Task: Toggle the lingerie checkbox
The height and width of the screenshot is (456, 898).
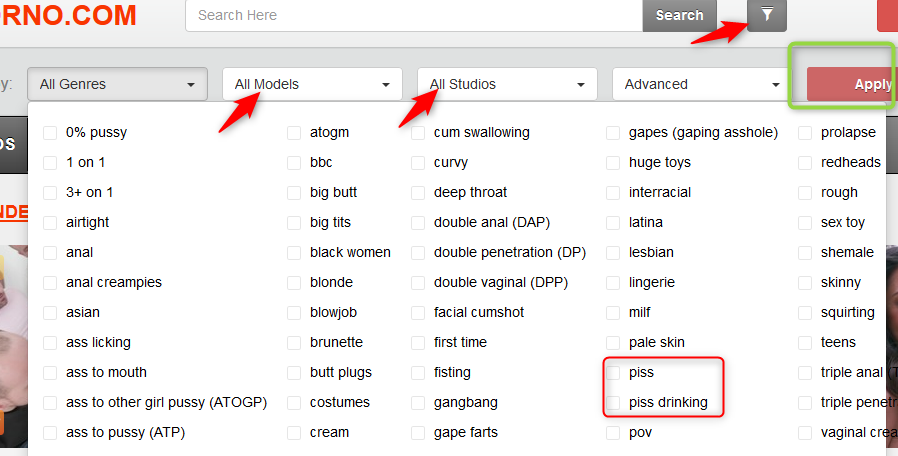Action: click(x=613, y=282)
